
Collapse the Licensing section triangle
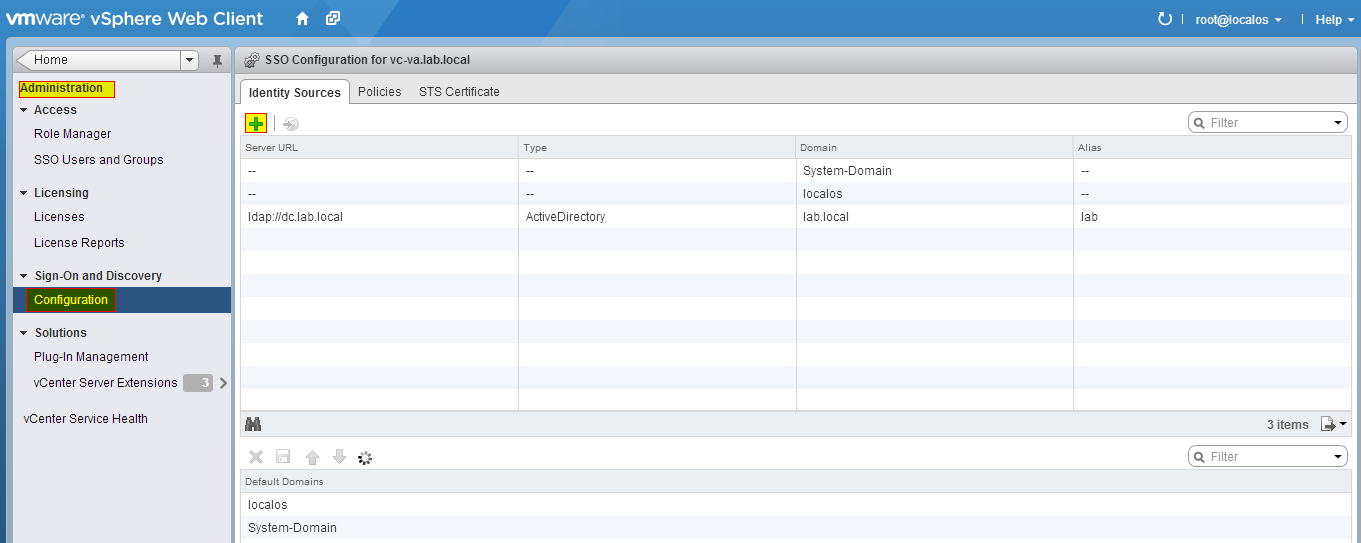click(24, 193)
